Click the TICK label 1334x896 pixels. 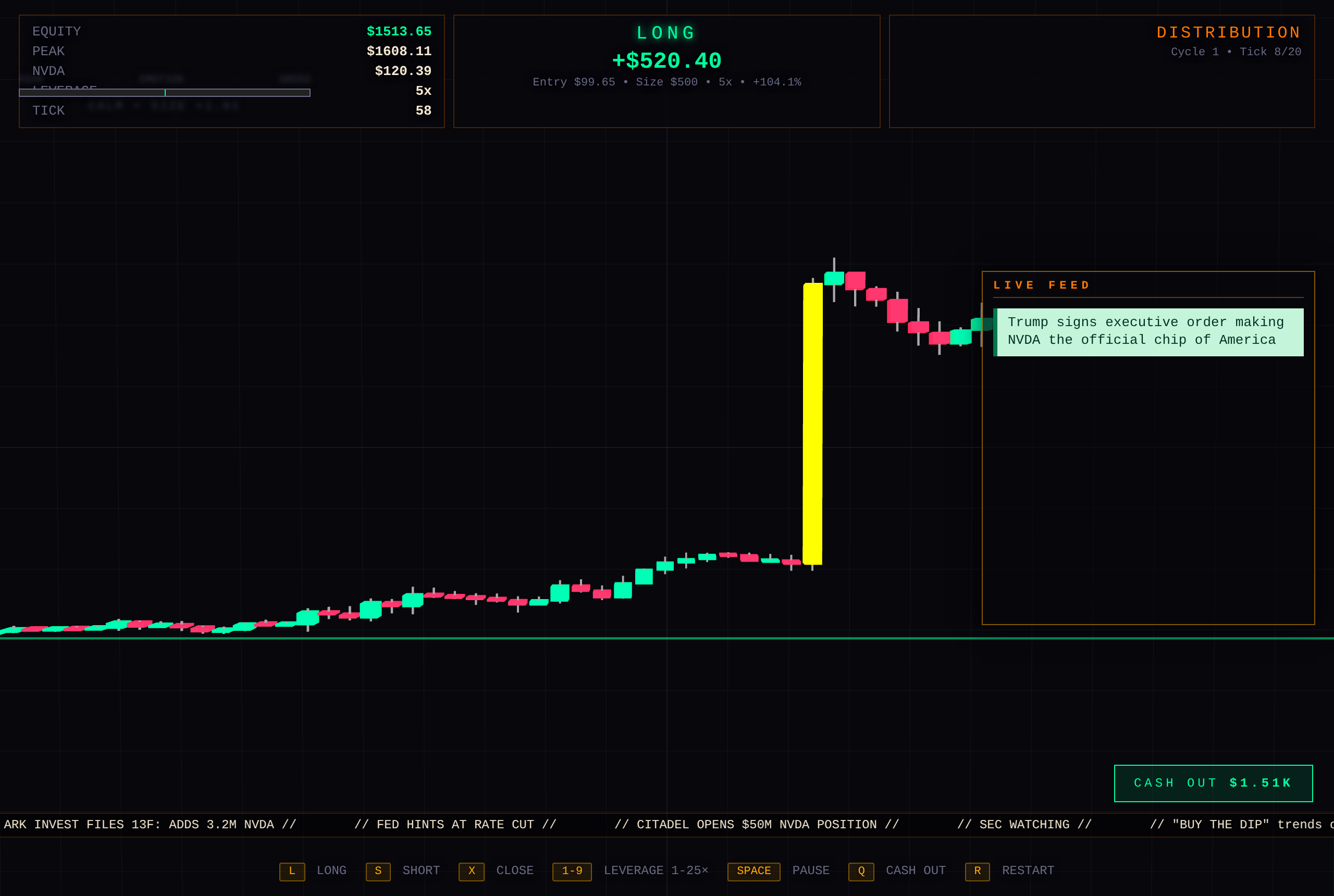(48, 111)
